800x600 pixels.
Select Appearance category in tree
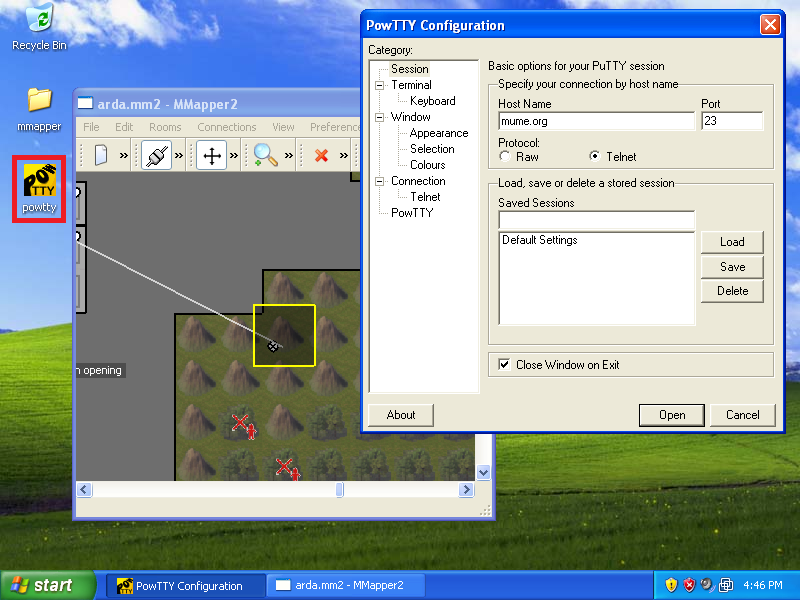439,133
